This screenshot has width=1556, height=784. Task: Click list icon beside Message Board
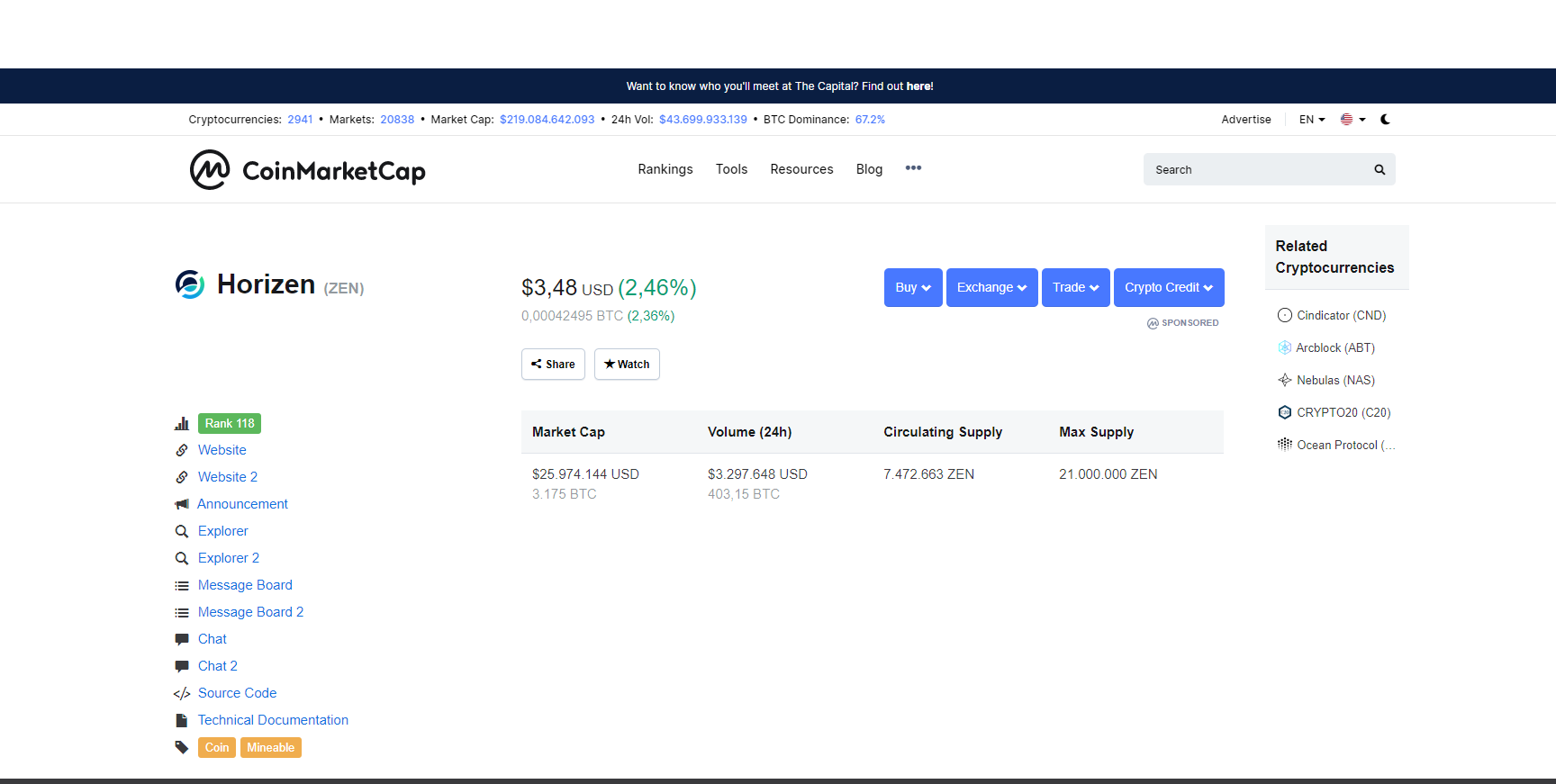pos(182,586)
